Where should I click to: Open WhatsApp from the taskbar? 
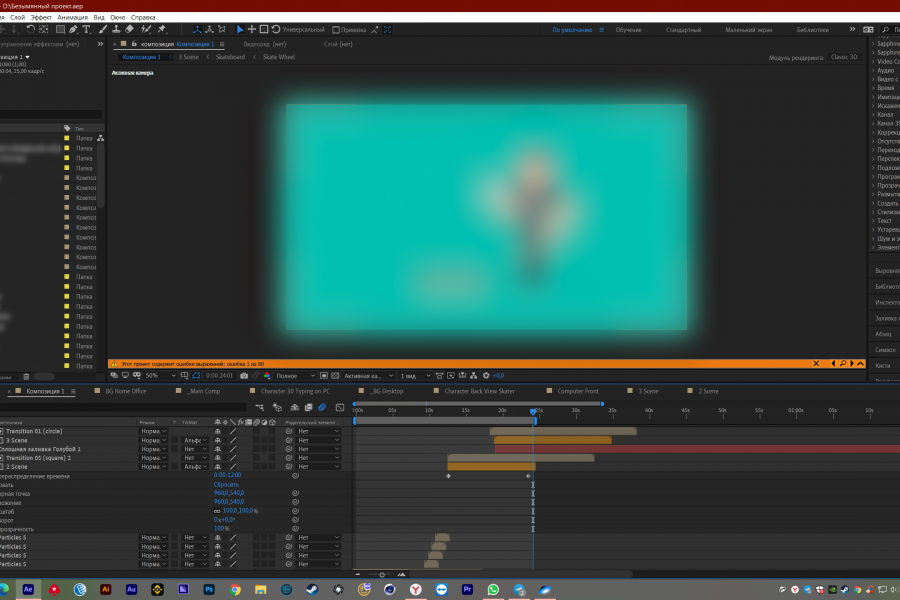coord(493,590)
